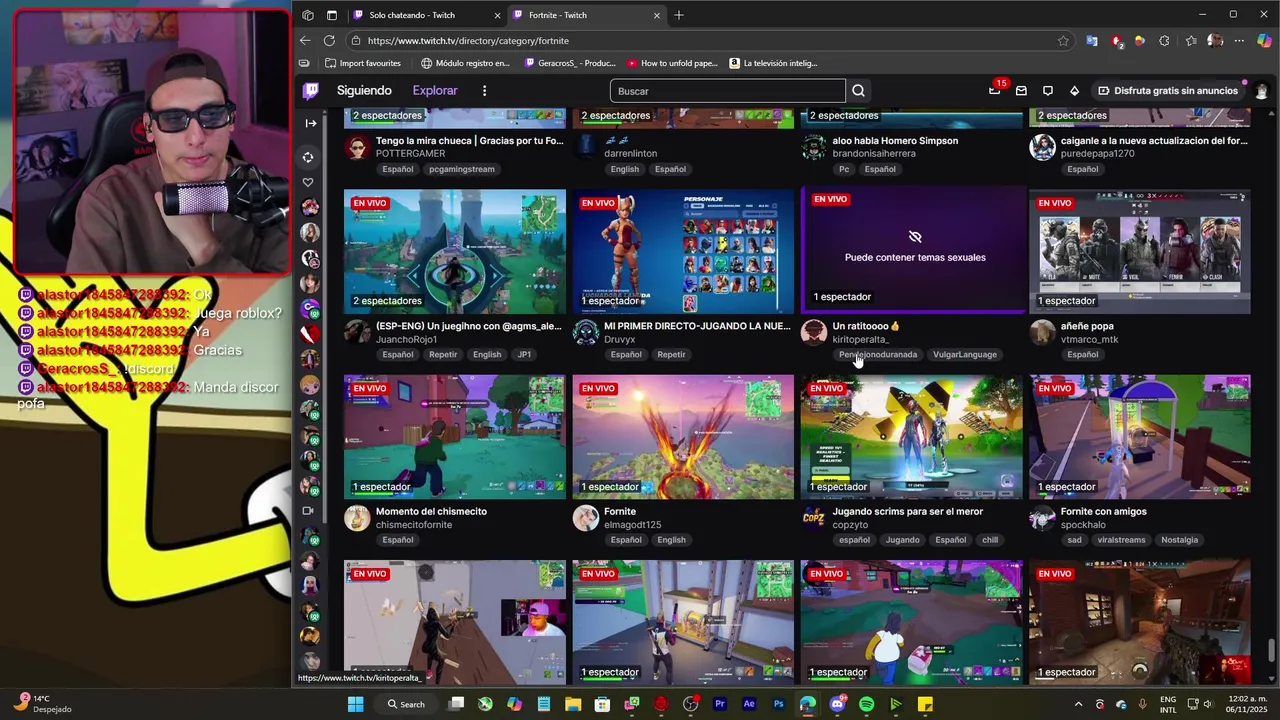1280x720 pixels.
Task: Open La televisión intelig... bookmark
Action: click(x=773, y=63)
